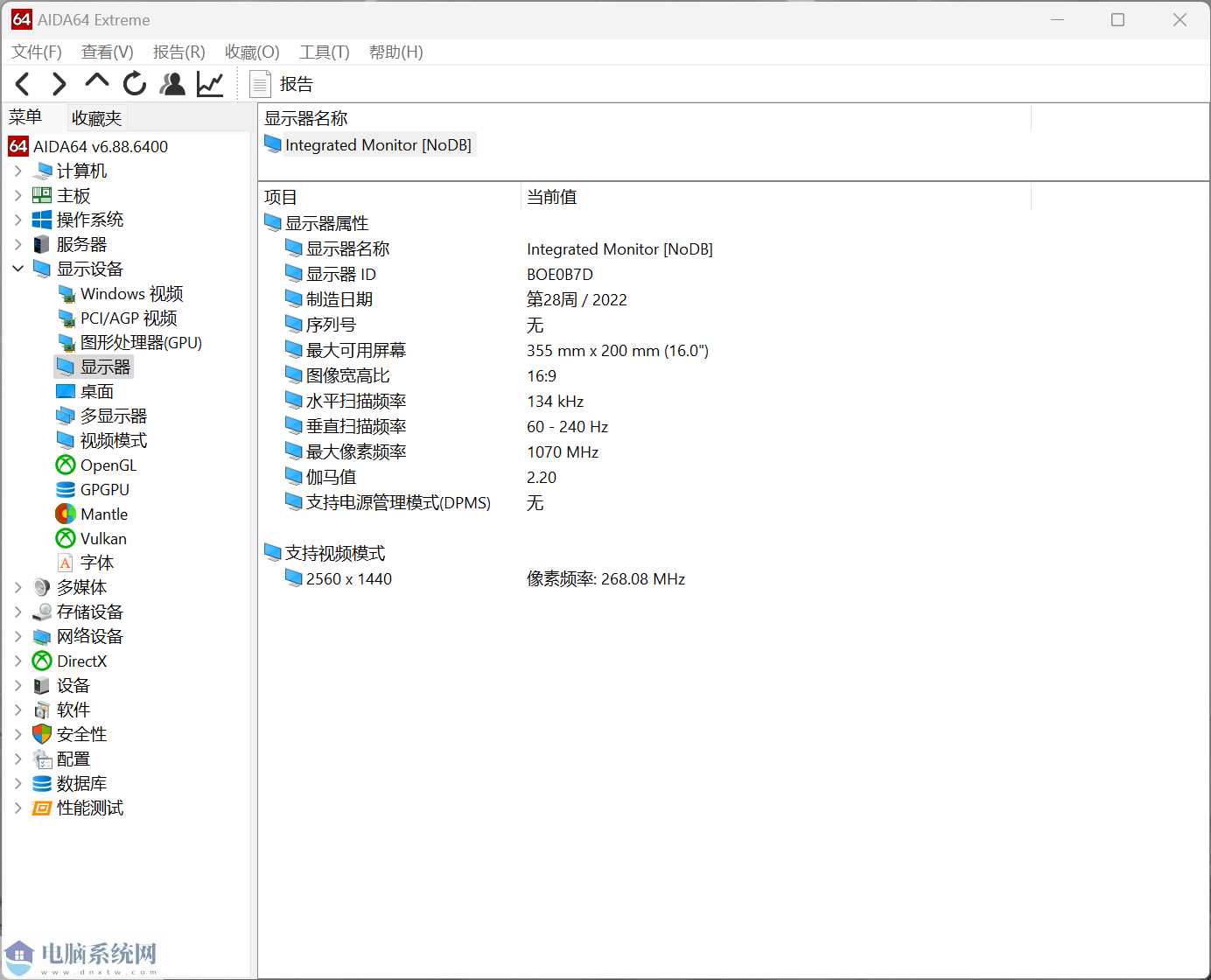Go up one level with the up arrow
The image size is (1211, 980).
[x=96, y=82]
